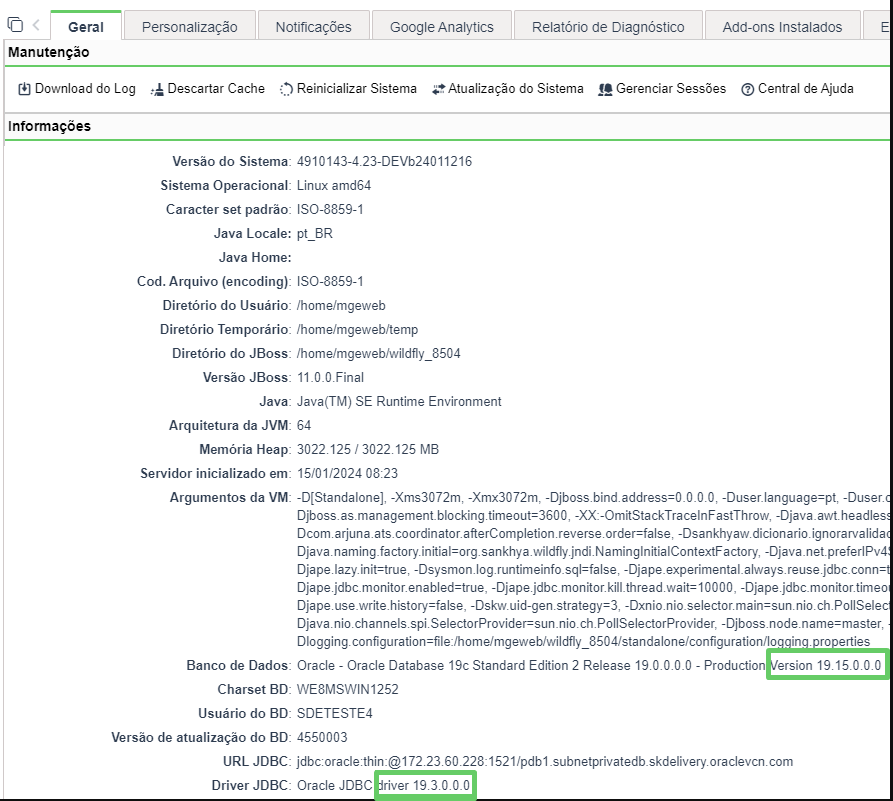893x801 pixels.
Task: Click the Memória Heap value 3022.125 MB
Action: [x=368, y=449]
